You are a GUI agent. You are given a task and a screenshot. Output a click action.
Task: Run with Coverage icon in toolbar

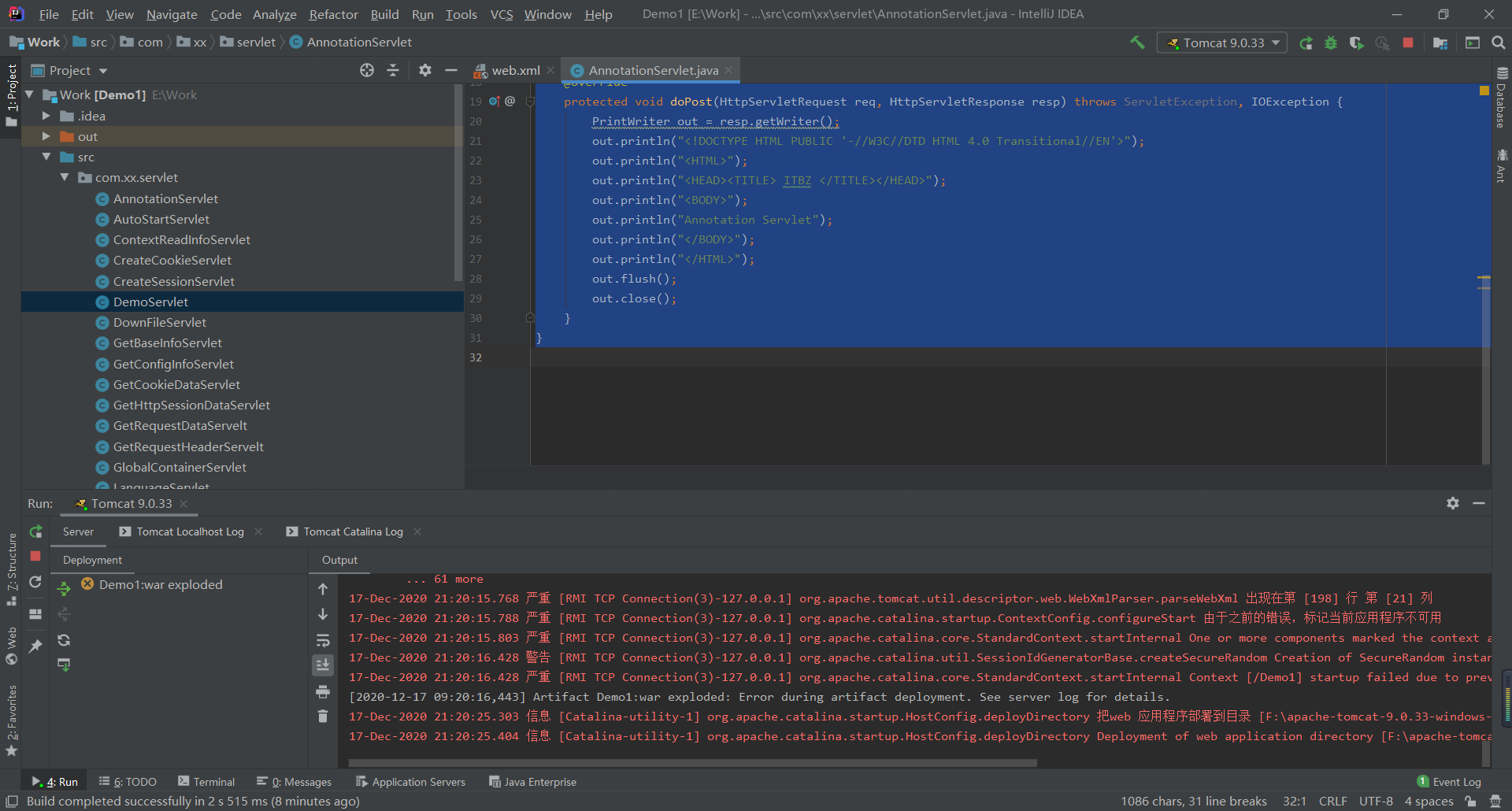1356,43
